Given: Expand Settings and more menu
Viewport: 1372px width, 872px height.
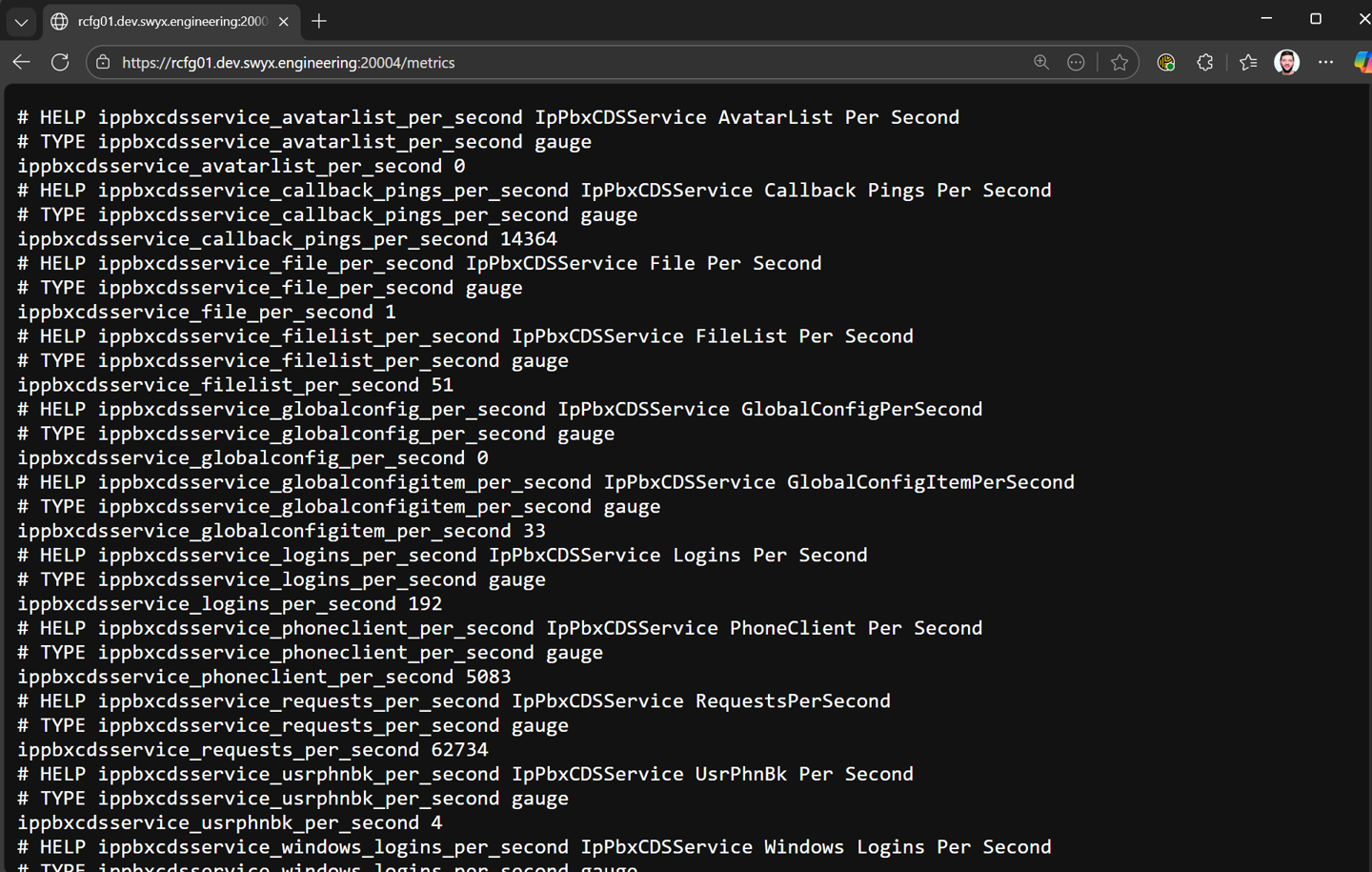Looking at the screenshot, I should pos(1325,63).
